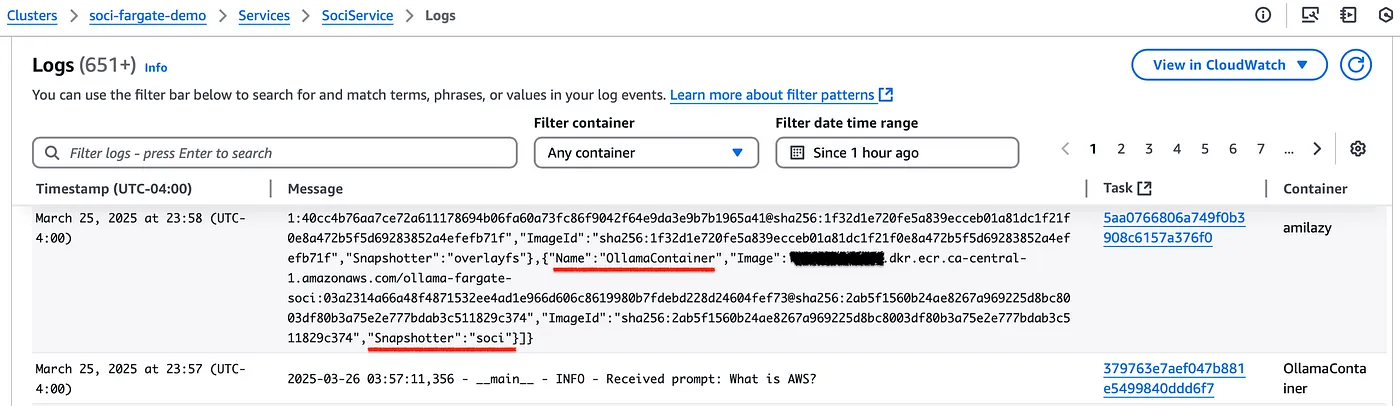Click calendar icon in date range filter
This screenshot has height=406, width=1400.
797,153
